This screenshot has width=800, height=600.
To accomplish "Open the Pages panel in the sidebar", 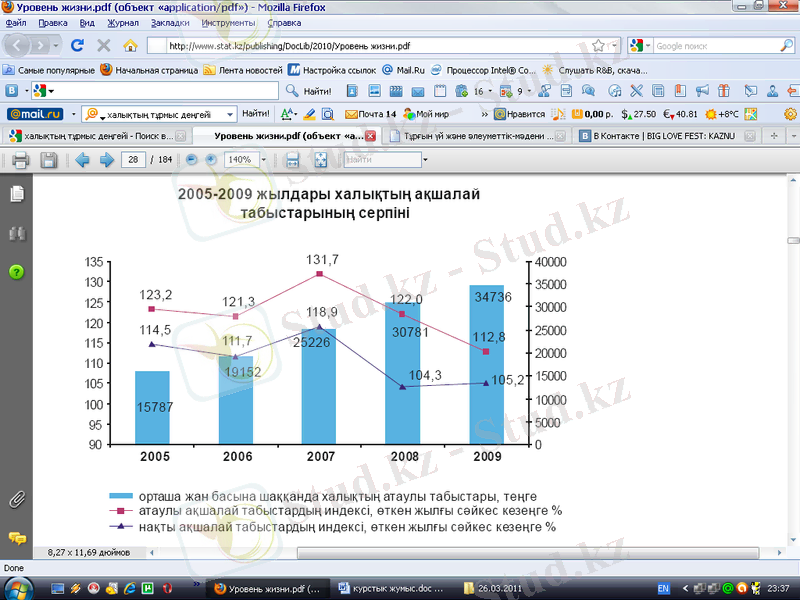I will point(17,194).
